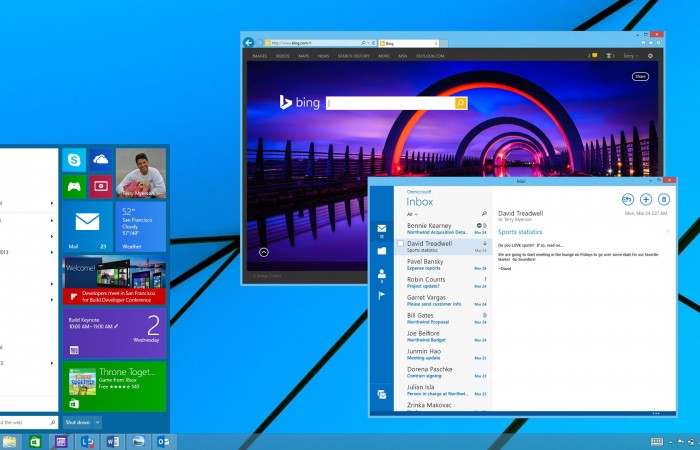Open Excel from the taskbar
Viewport: 700px width, 450px height.
click(x=35, y=441)
